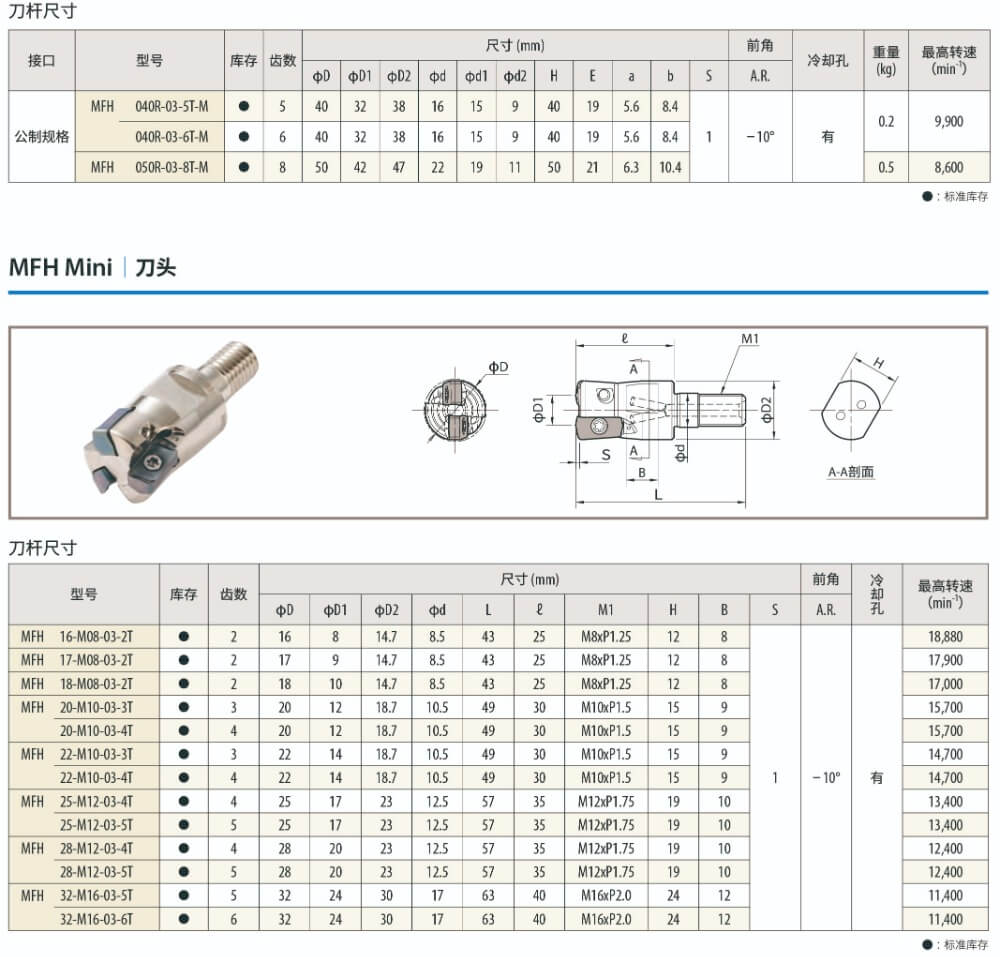This screenshot has height=957, width=1000.
Task: Select the 'Φd2' column header
Action: pyautogui.click(x=515, y=77)
